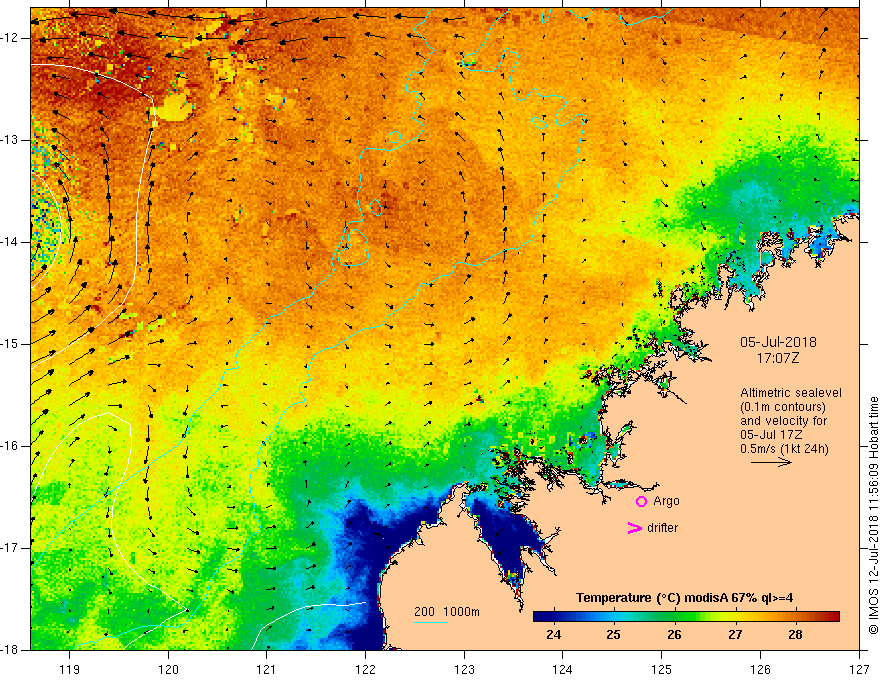Click the '0.5m/s (1kt 24h)' scale text
The width and height of the screenshot is (880, 680).
pyautogui.click(x=784, y=449)
